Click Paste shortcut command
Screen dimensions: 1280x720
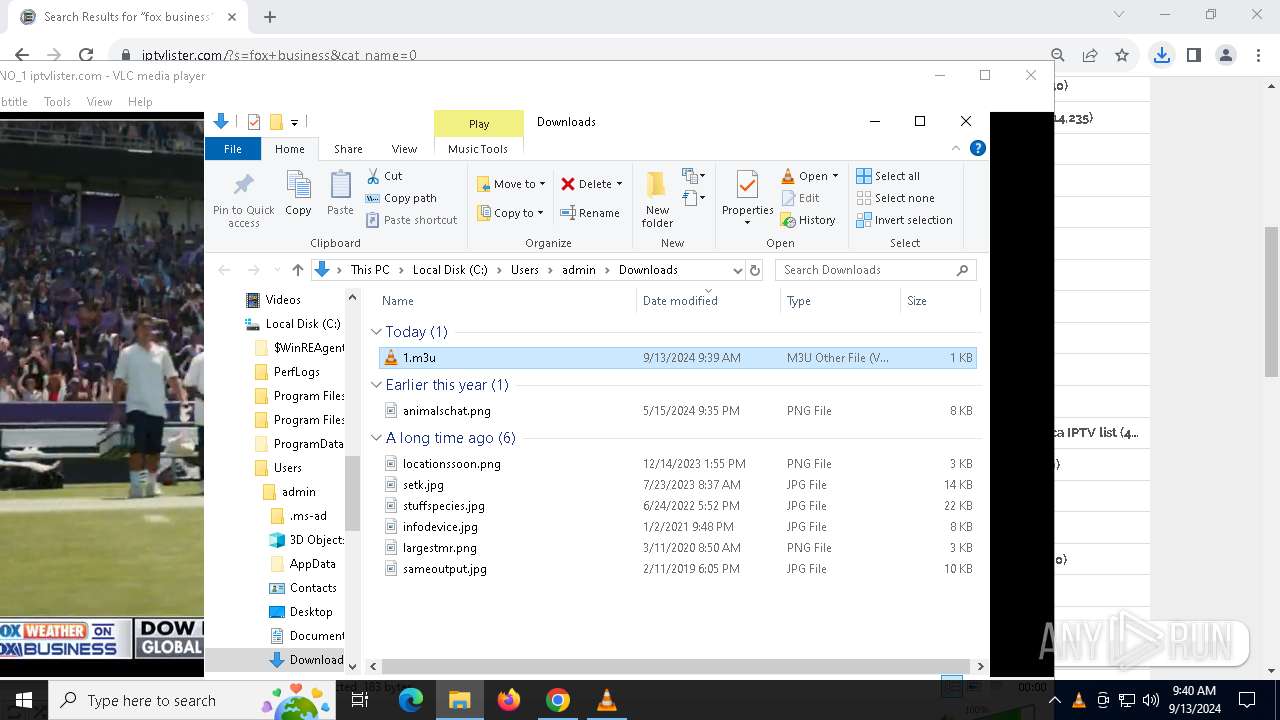(411, 220)
